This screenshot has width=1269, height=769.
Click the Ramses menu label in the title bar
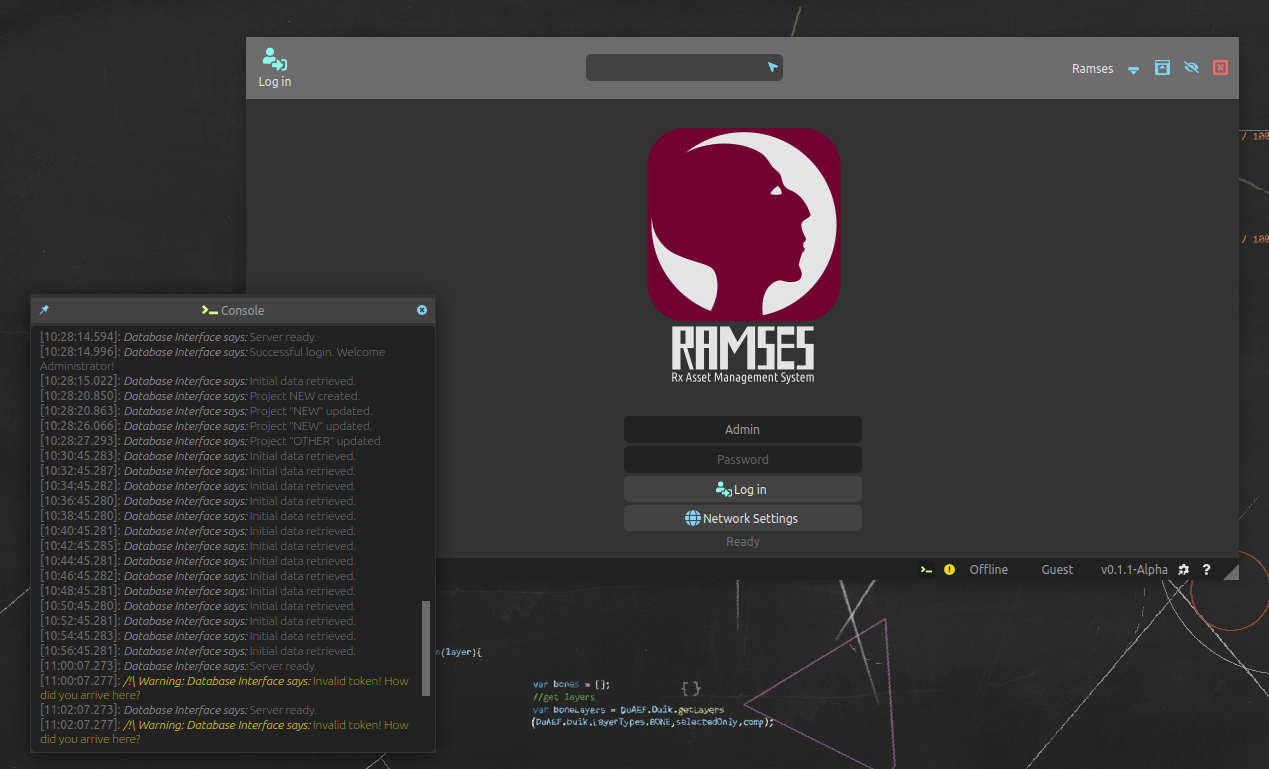point(1092,69)
